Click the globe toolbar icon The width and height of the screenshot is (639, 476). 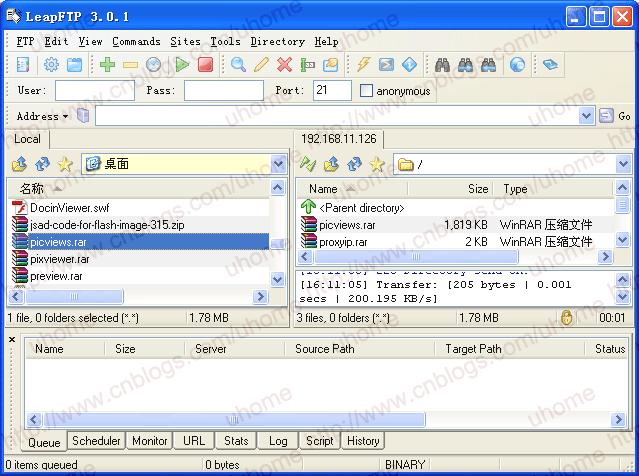[517, 64]
